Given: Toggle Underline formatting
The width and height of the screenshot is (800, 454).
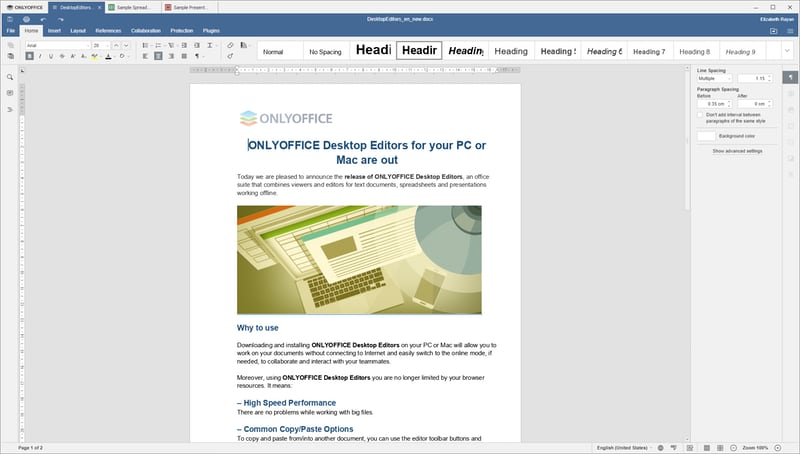Looking at the screenshot, I should 51,56.
